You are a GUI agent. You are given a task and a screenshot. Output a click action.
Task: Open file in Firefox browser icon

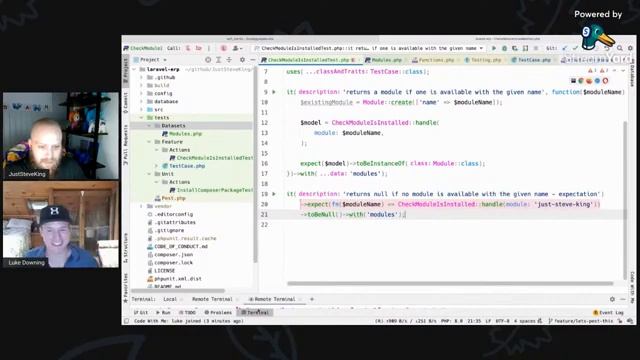click(589, 81)
